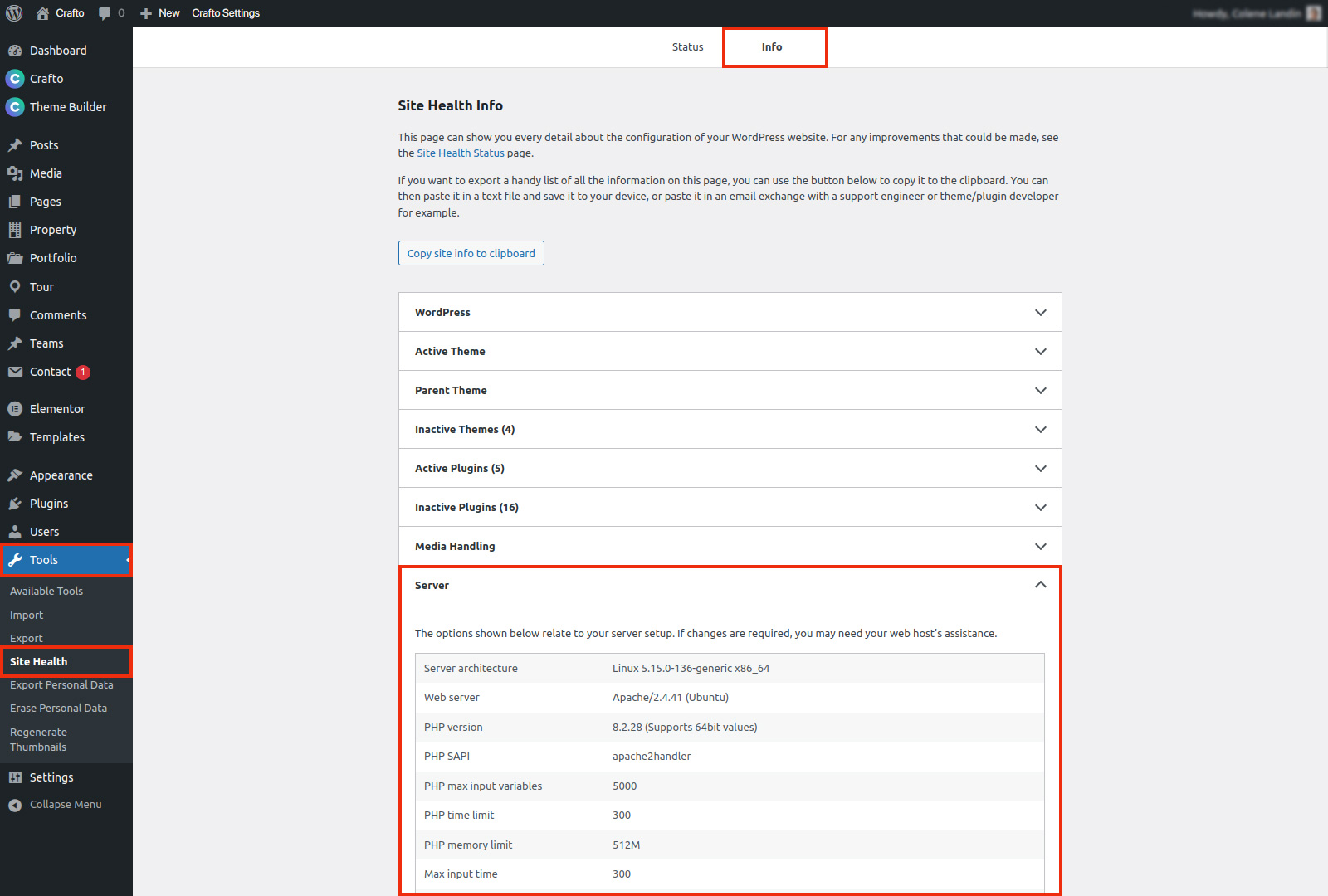Select the Elementor sidebar icon
The width and height of the screenshot is (1328, 896).
[x=16, y=408]
